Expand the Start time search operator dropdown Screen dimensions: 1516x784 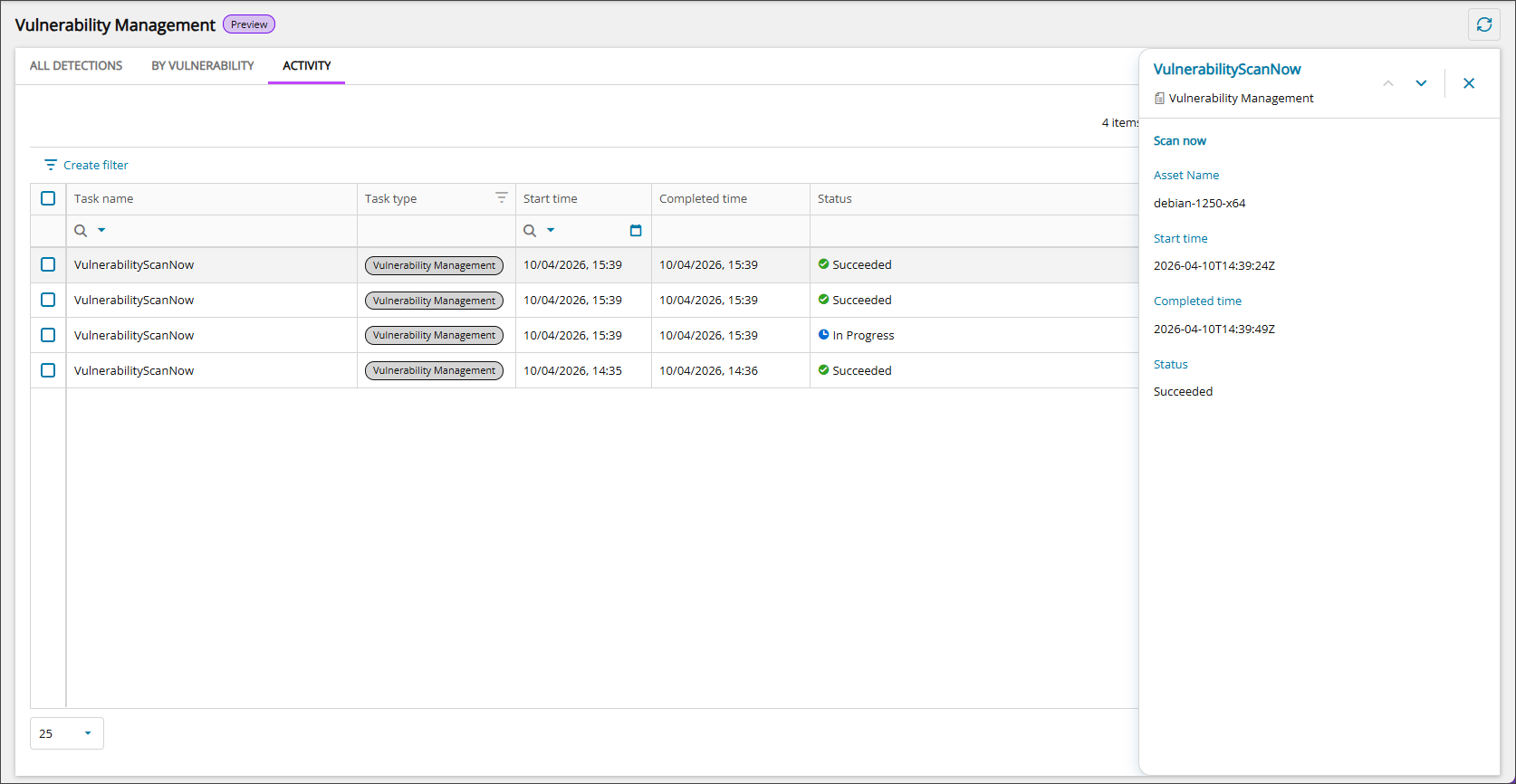tap(551, 231)
